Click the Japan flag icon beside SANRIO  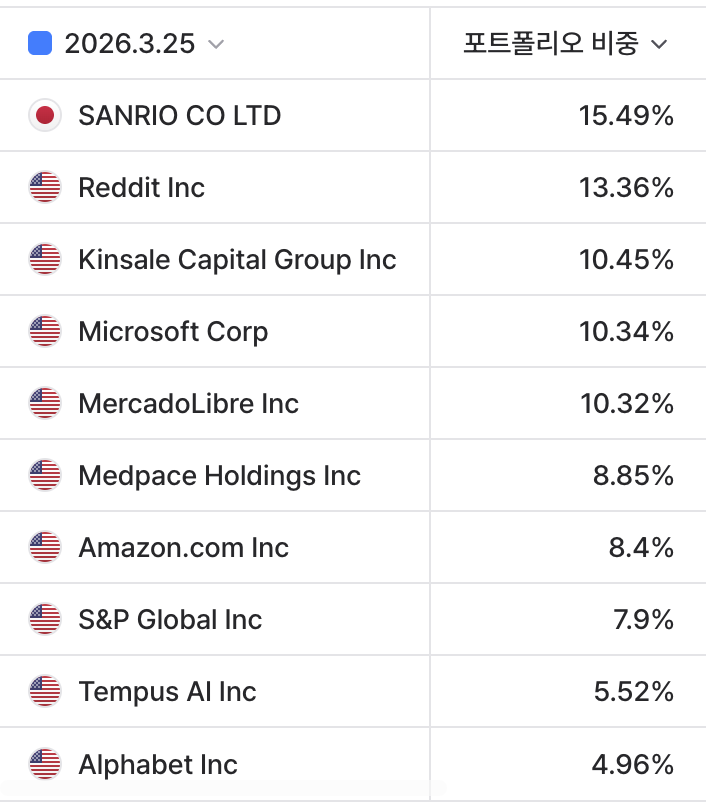pyautogui.click(x=44, y=115)
